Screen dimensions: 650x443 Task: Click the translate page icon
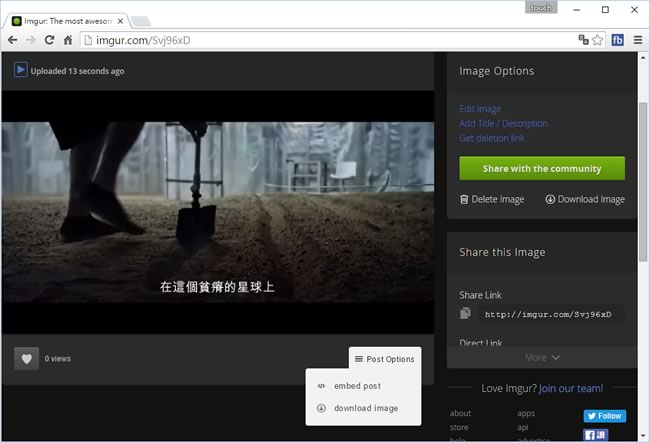583,40
